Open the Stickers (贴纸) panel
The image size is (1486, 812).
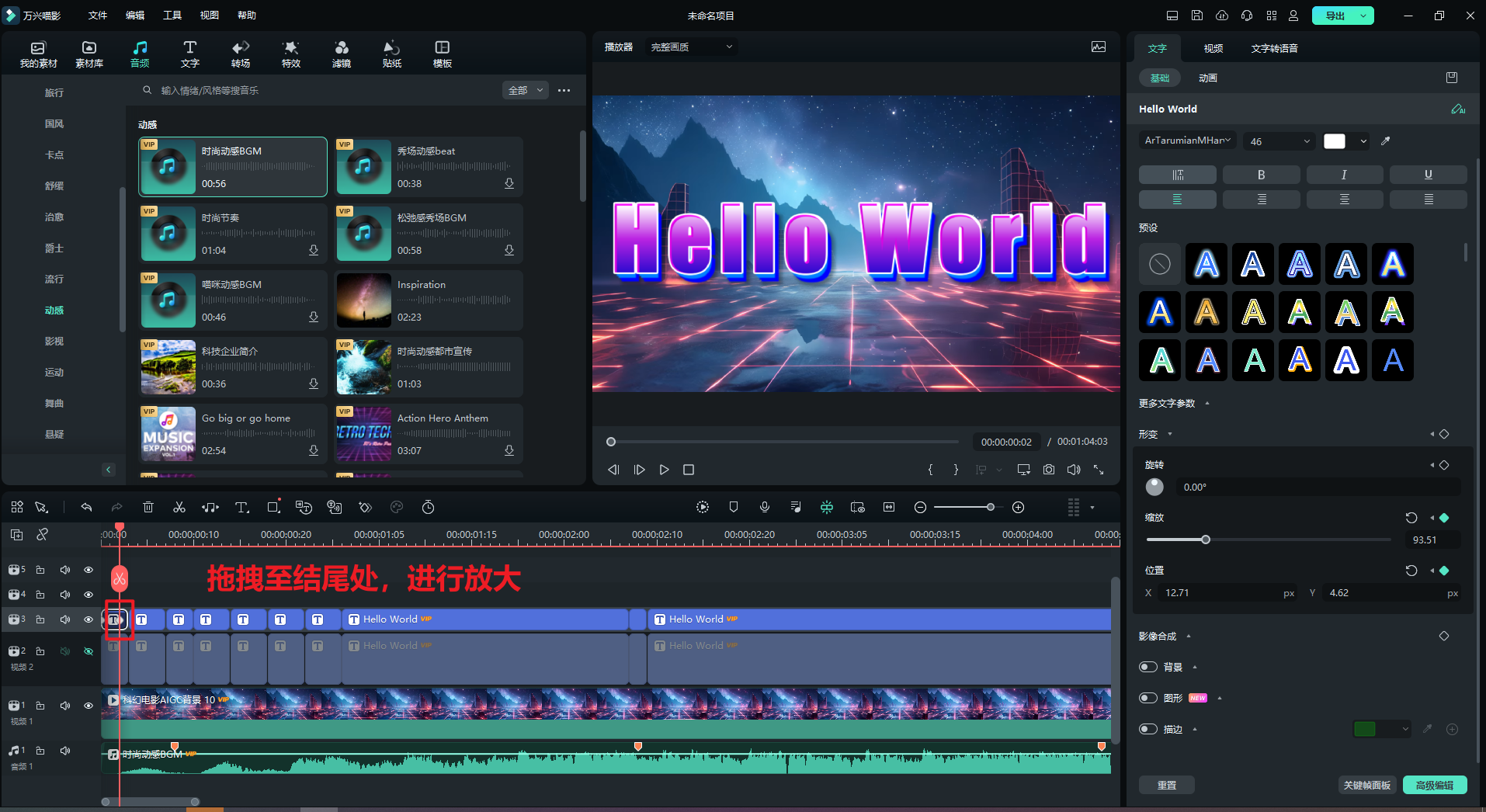pyautogui.click(x=391, y=54)
